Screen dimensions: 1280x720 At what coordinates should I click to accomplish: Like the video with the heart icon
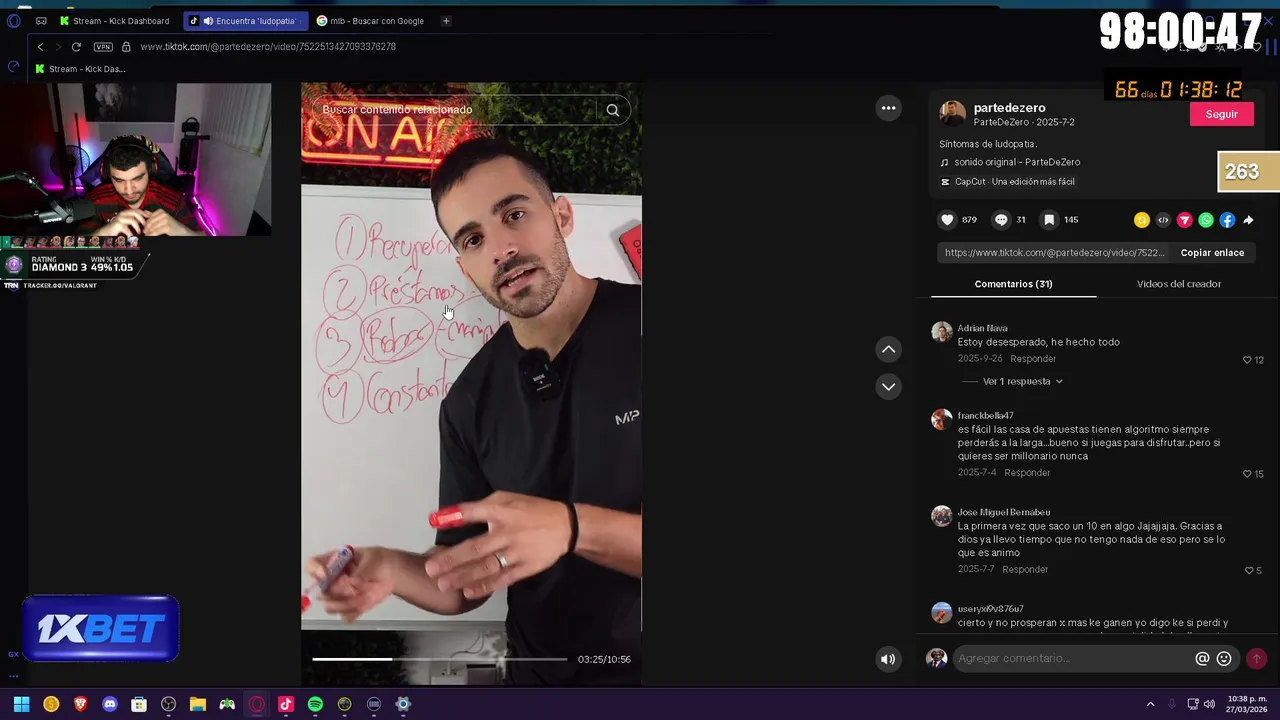947,220
